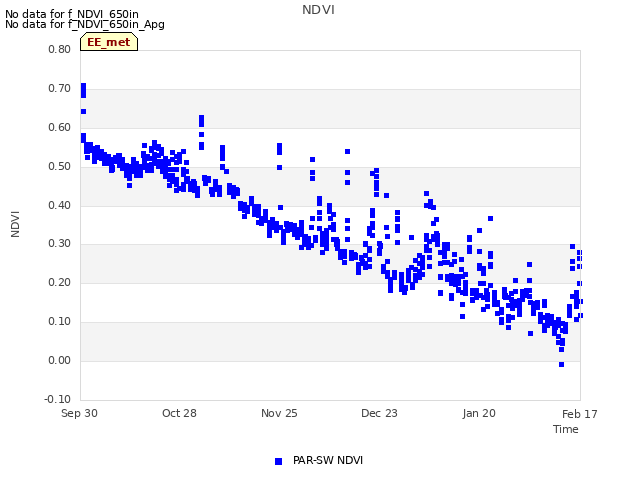Click the blue legend marker square

(x=278, y=461)
